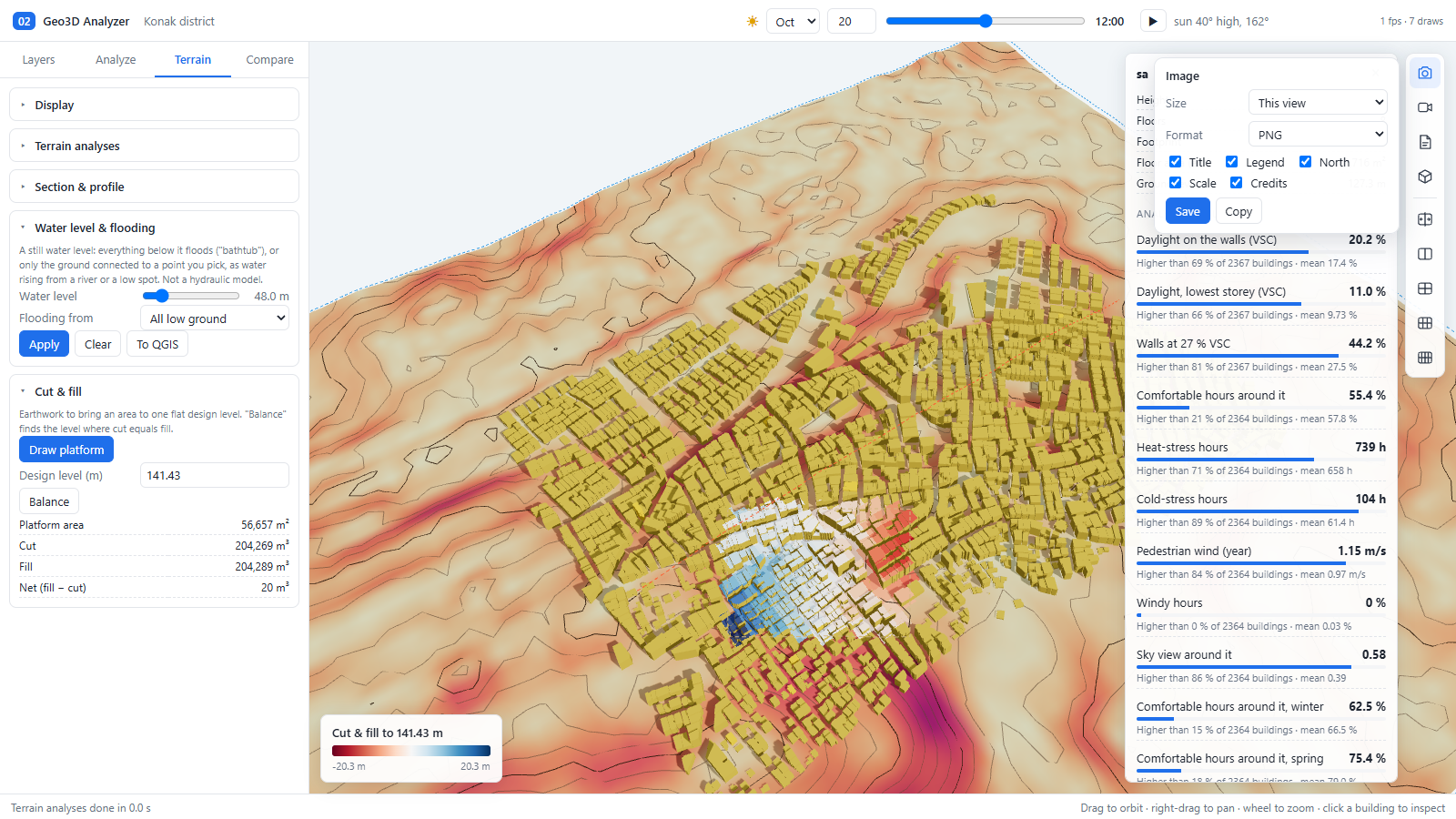Toggle the North checkbox
Image resolution: width=1456 pixels, height=819 pixels.
1305,162
